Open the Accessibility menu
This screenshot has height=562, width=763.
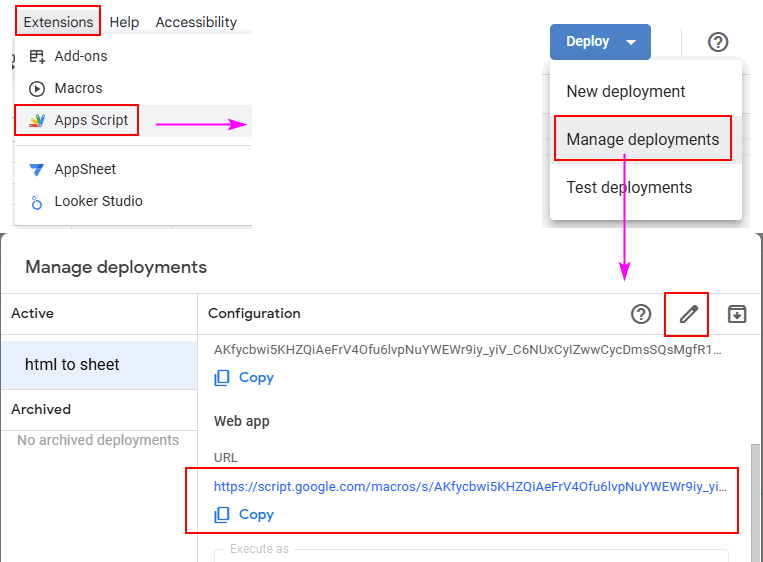click(x=196, y=22)
